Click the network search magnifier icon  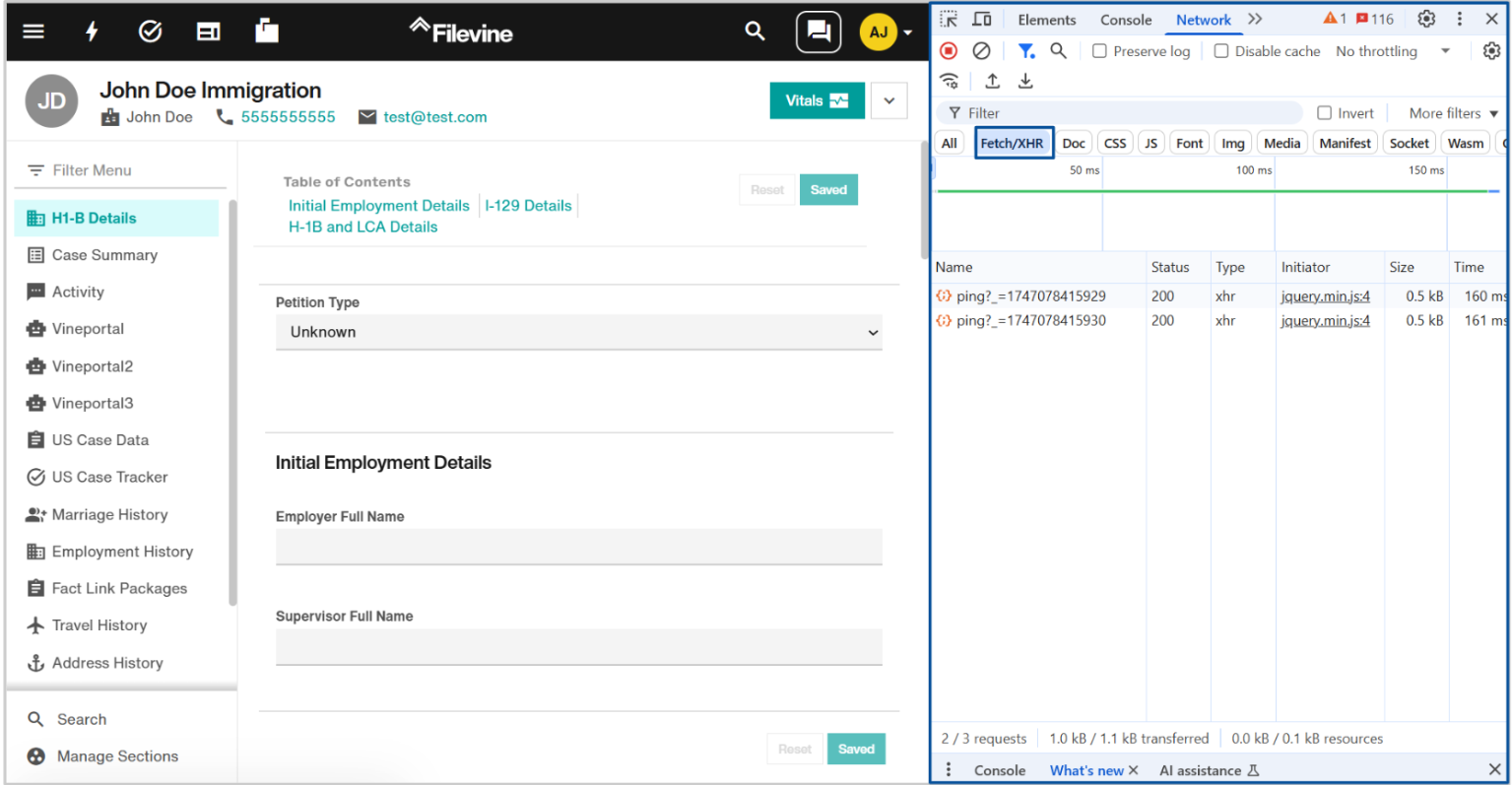[1058, 50]
